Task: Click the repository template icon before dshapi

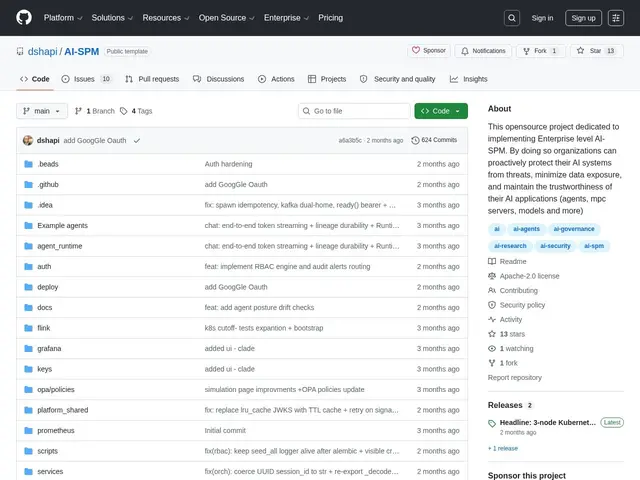Action: (x=20, y=51)
